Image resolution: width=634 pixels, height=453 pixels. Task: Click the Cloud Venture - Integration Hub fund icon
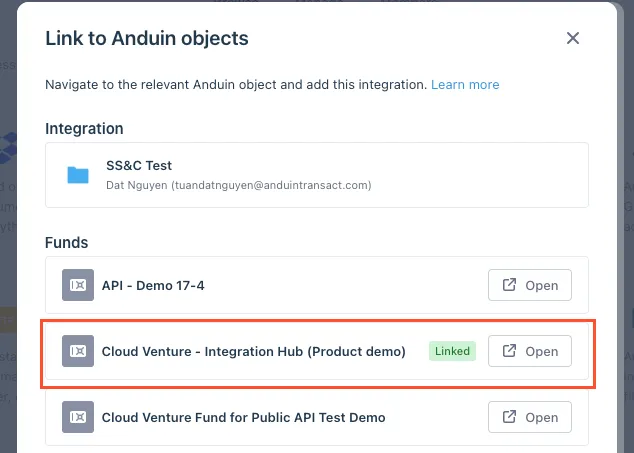tap(77, 351)
